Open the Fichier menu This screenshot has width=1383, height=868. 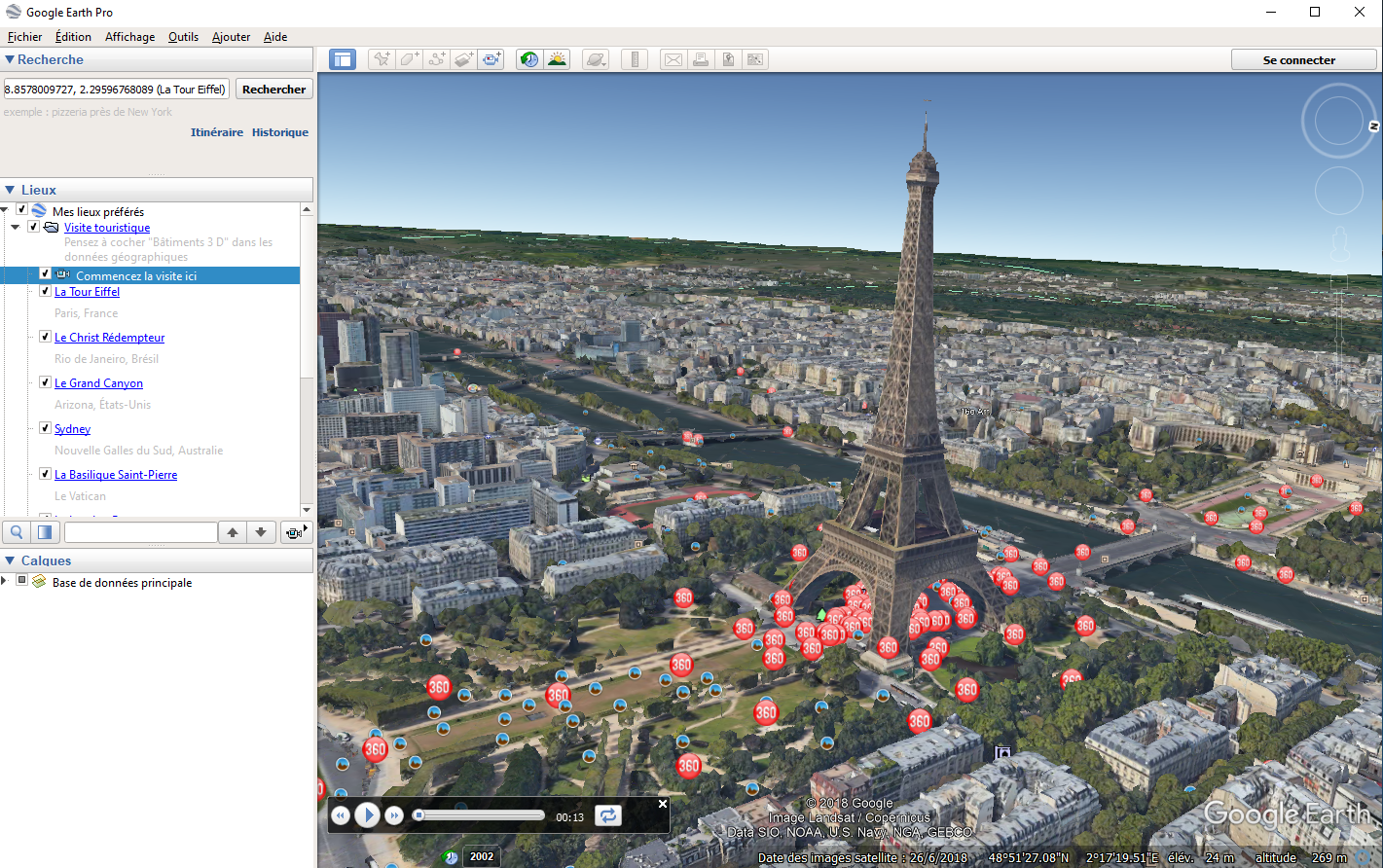pyautogui.click(x=24, y=37)
